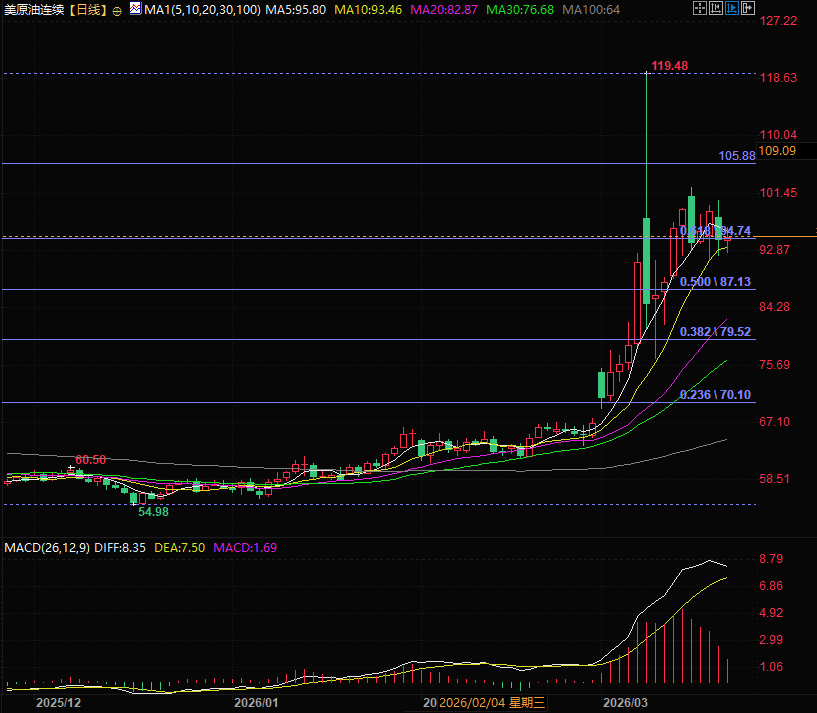This screenshot has width=817, height=713.
Task: Click the 60.50 price annotation
Action: [x=91, y=460]
